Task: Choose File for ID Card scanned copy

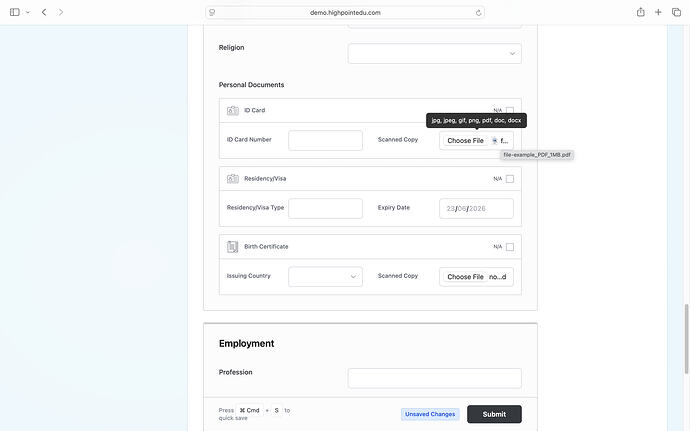Action: pos(465,140)
